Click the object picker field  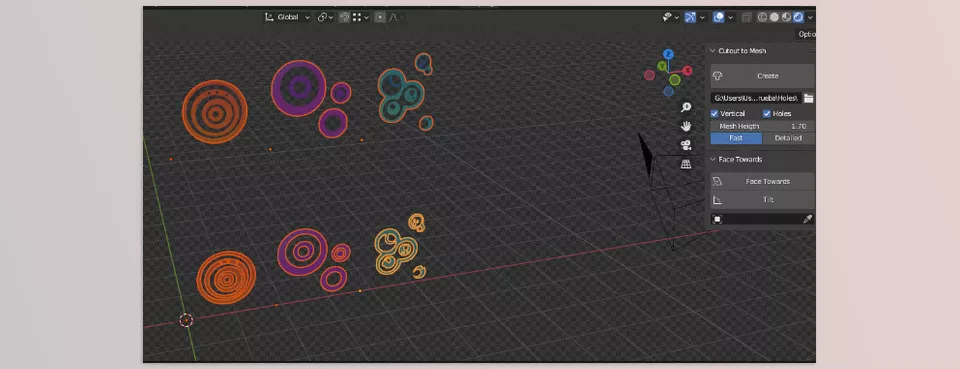coord(756,219)
